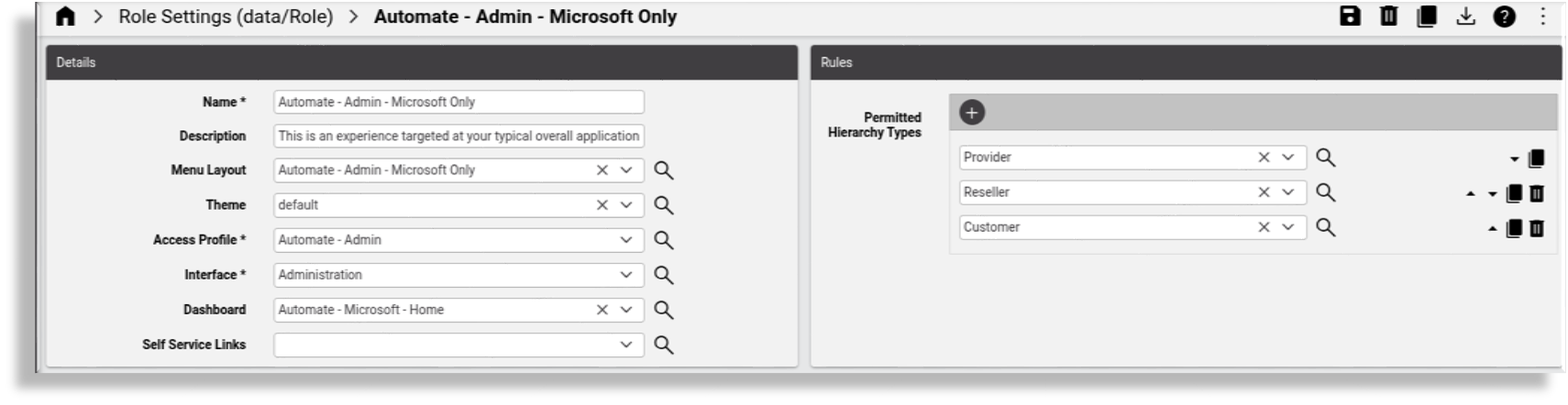Viewport: 1568px width, 405px height.
Task: Duplicate the Customer row
Action: [x=1514, y=228]
